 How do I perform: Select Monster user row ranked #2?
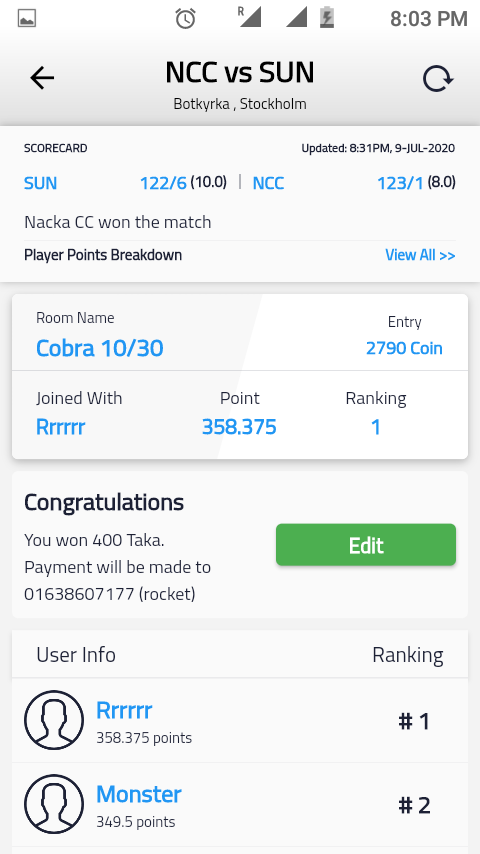(x=240, y=804)
